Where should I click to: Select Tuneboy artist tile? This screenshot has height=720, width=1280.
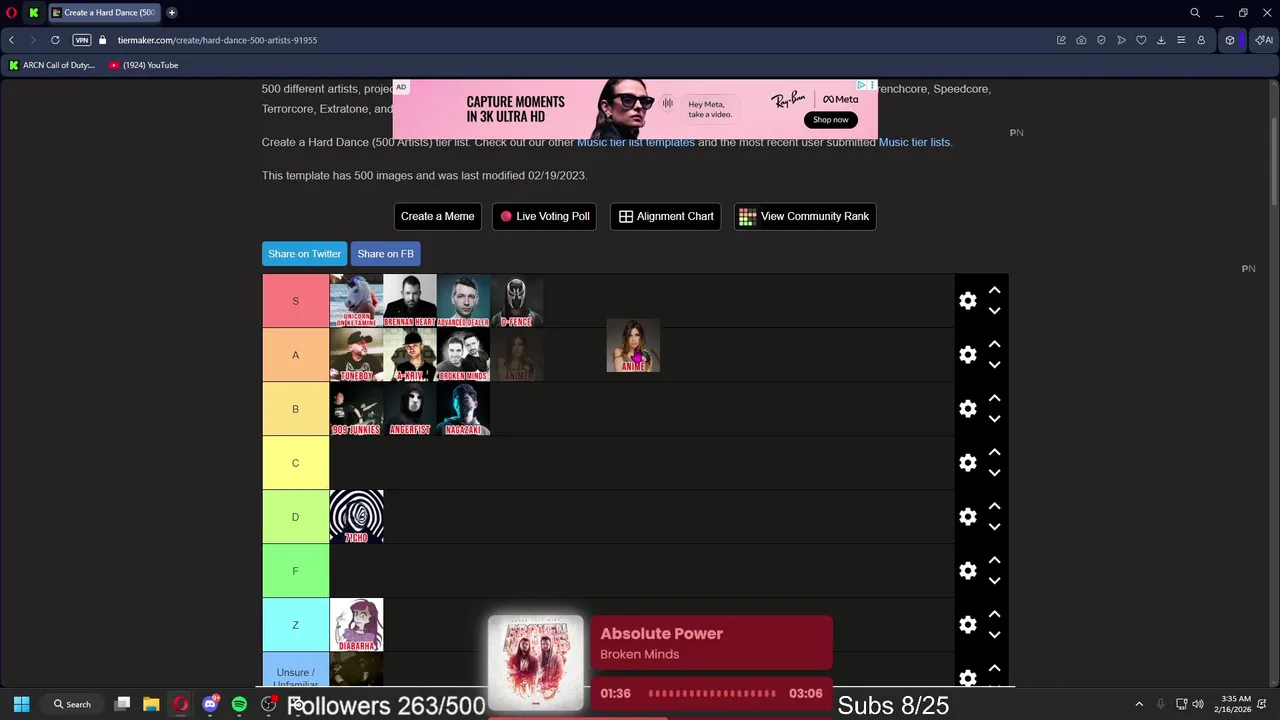tap(356, 355)
